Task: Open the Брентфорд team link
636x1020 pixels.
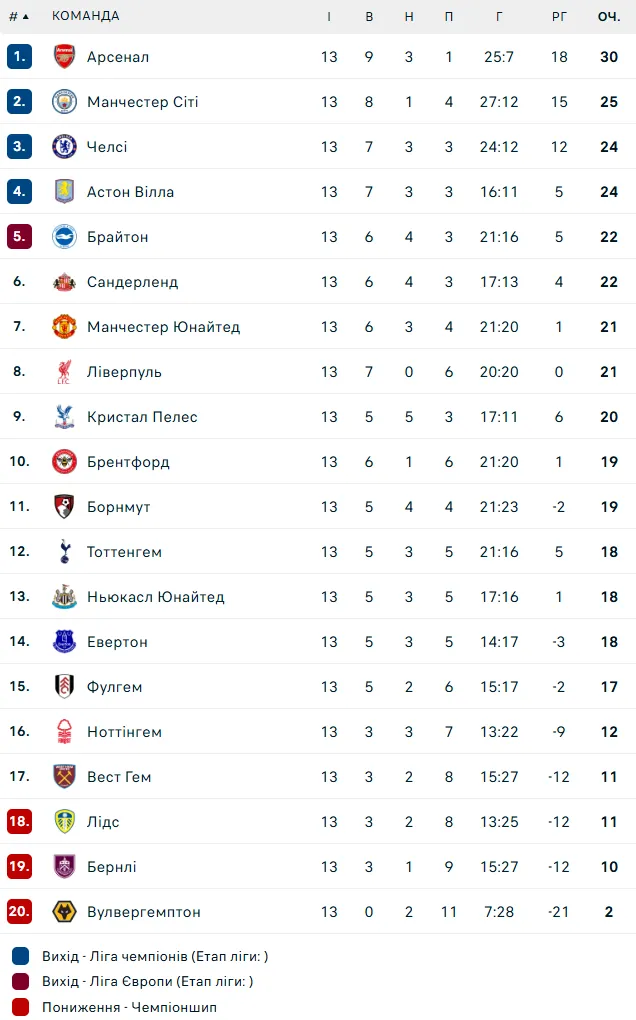Action: pyautogui.click(x=128, y=462)
